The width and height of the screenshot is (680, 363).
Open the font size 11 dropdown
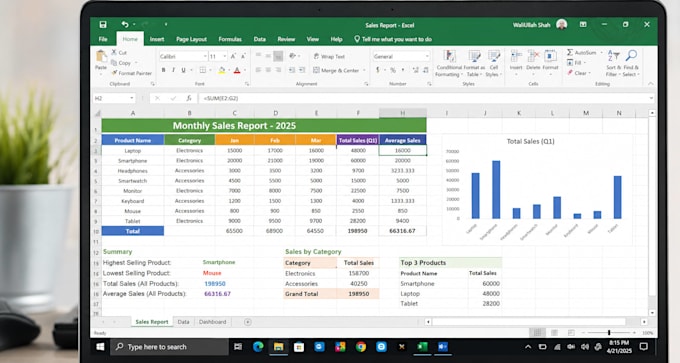[225, 56]
